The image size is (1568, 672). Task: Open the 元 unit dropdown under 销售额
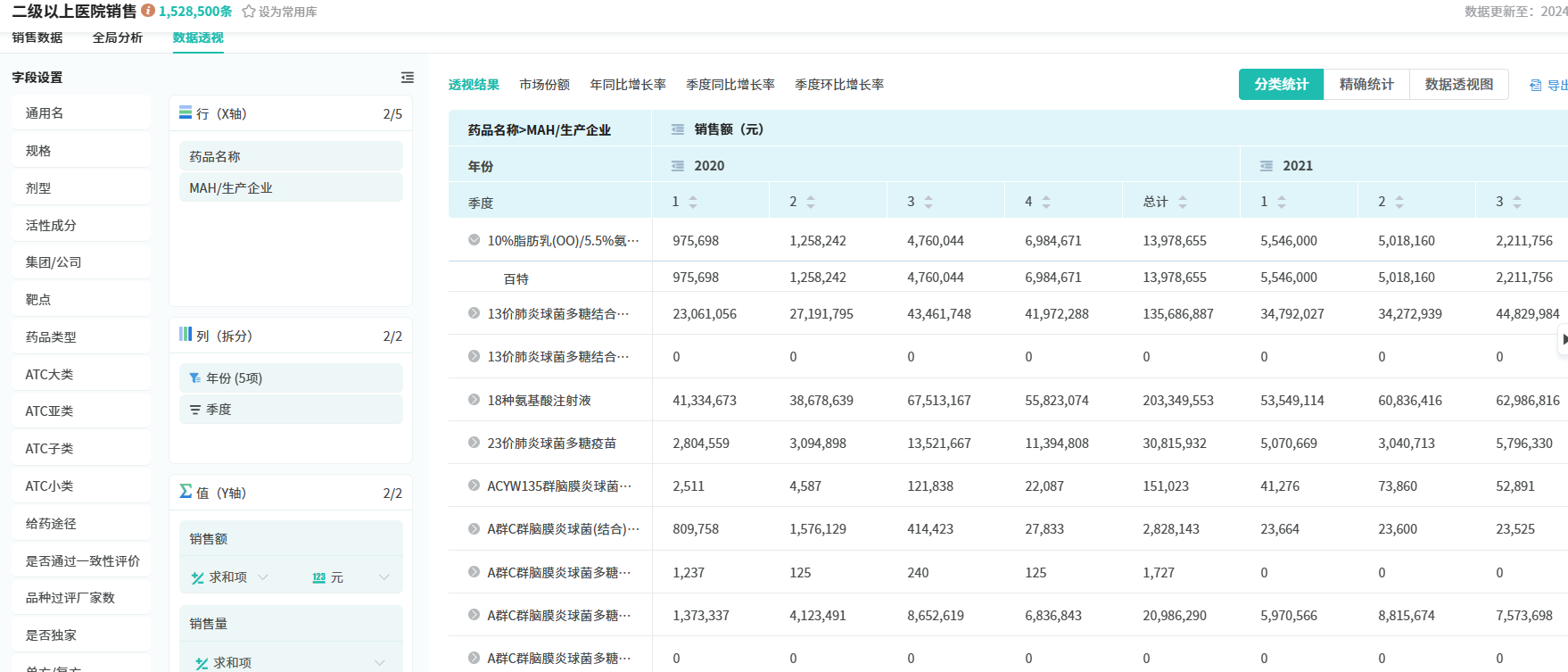(384, 577)
